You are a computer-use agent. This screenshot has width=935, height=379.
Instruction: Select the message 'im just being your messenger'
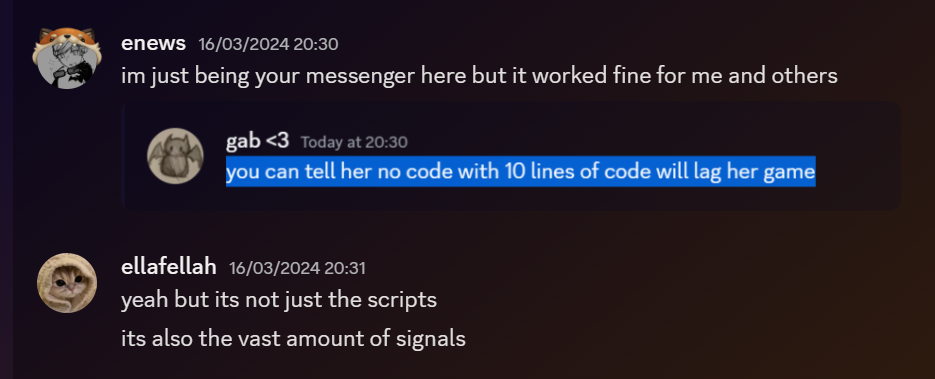coord(479,76)
